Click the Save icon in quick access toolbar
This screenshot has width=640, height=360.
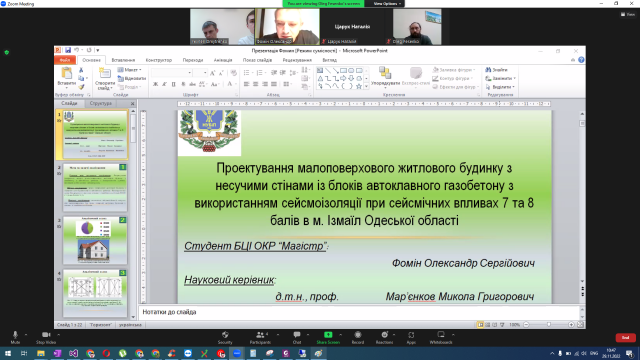(68, 50)
